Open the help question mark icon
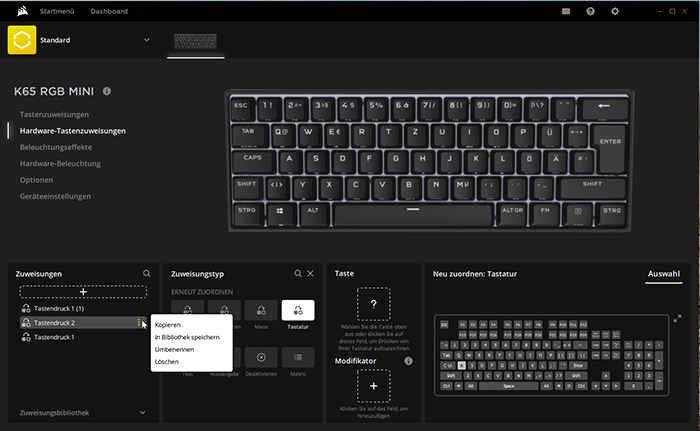The height and width of the screenshot is (431, 700). pyautogui.click(x=590, y=11)
